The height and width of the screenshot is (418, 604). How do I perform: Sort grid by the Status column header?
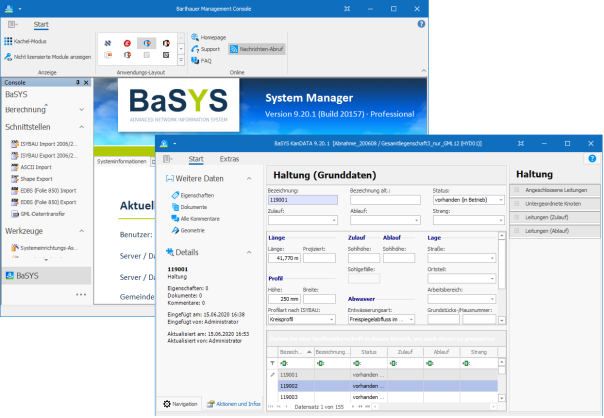click(369, 352)
